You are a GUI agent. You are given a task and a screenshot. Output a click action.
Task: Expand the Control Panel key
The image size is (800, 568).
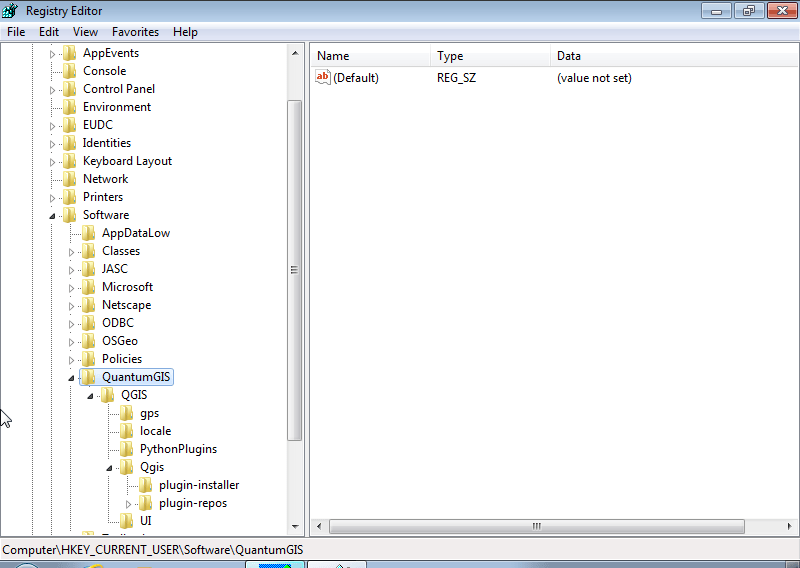click(x=52, y=90)
